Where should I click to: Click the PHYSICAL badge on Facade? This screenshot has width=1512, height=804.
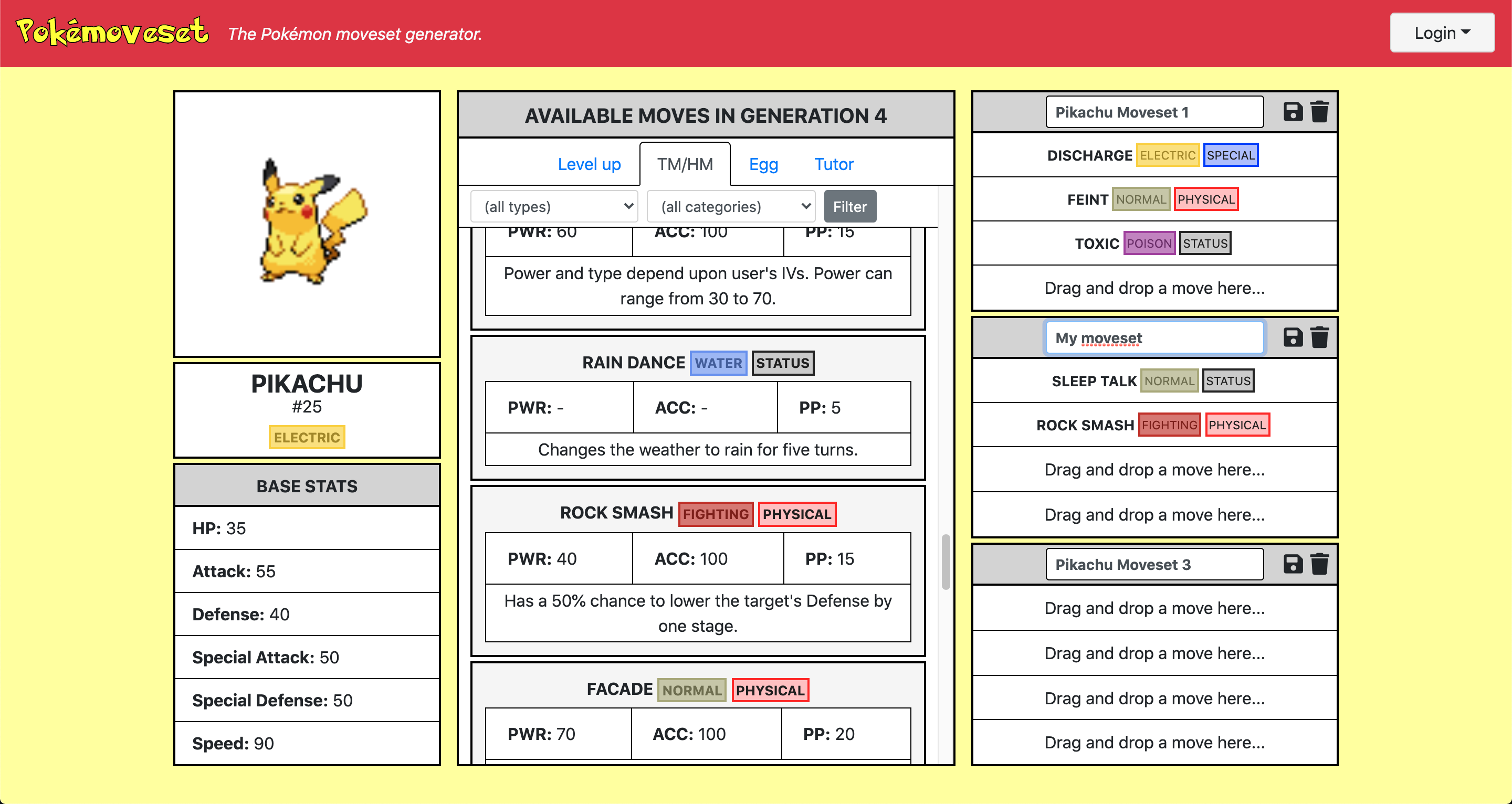tap(770, 690)
